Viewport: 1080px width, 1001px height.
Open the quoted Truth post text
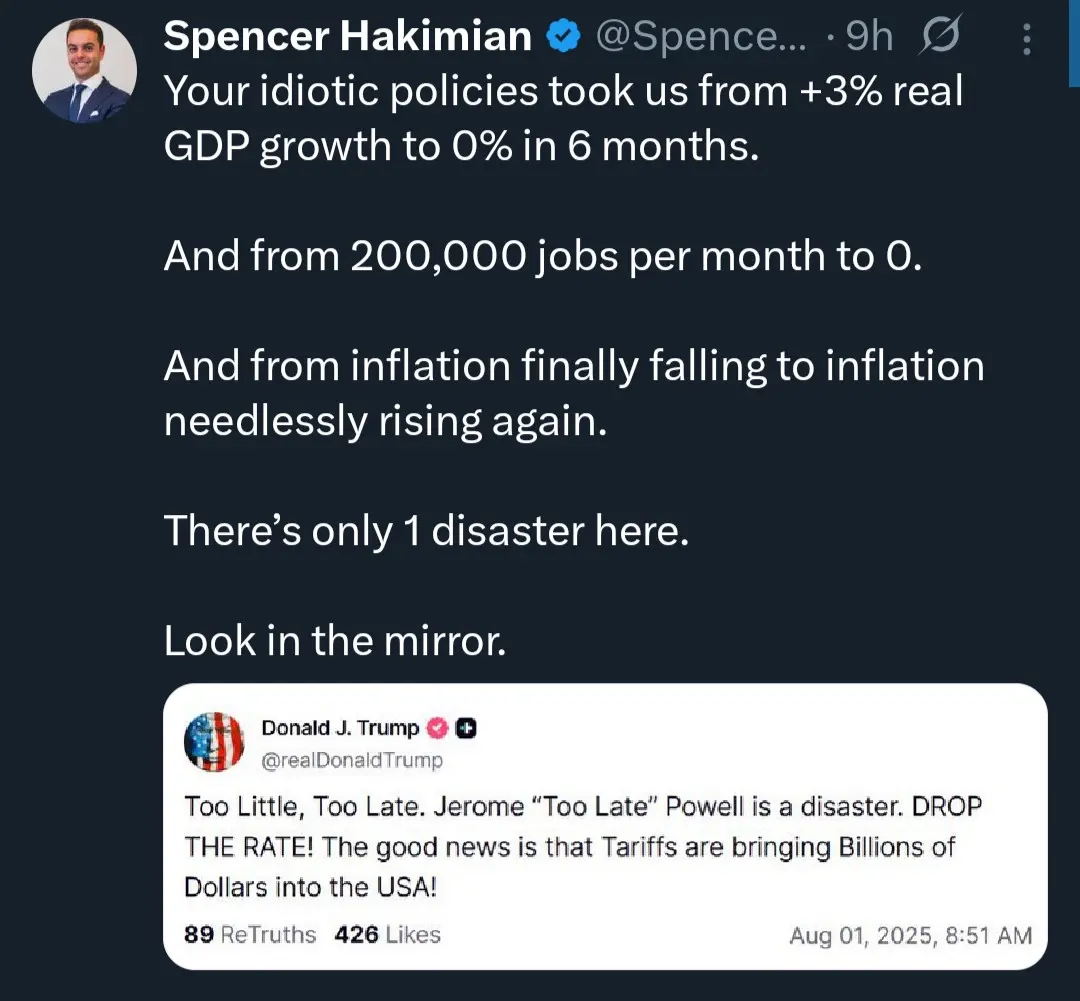click(x=570, y=846)
